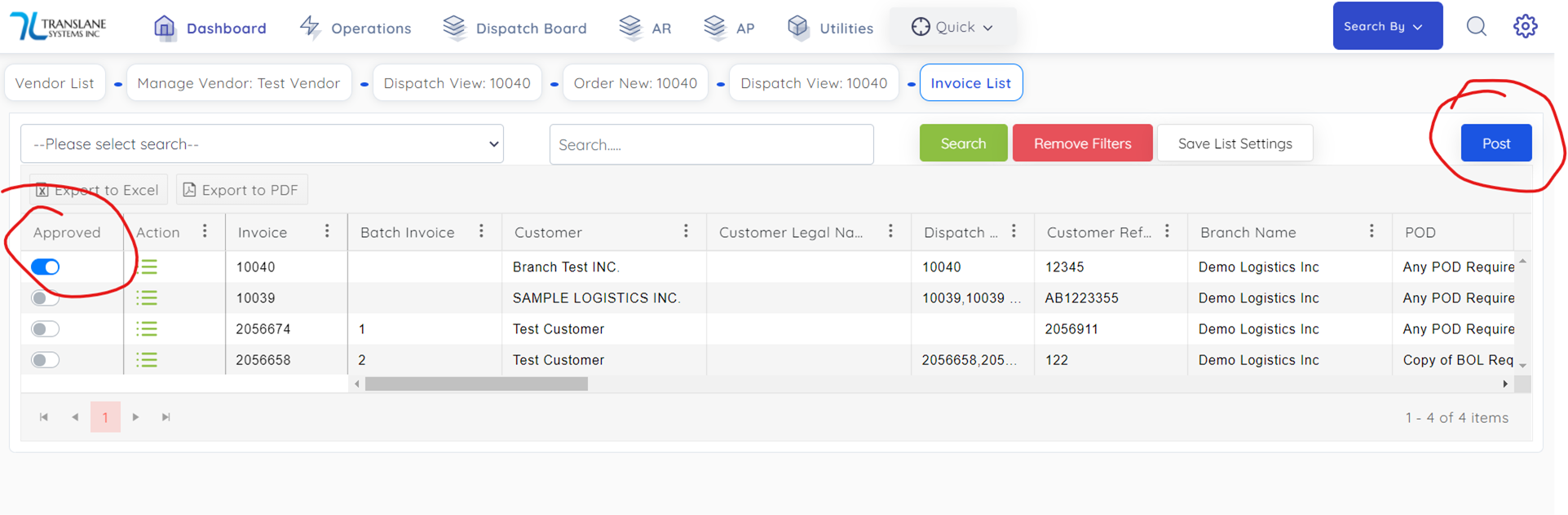1568x515 pixels.
Task: Open action menu for invoice 10040
Action: tap(148, 267)
